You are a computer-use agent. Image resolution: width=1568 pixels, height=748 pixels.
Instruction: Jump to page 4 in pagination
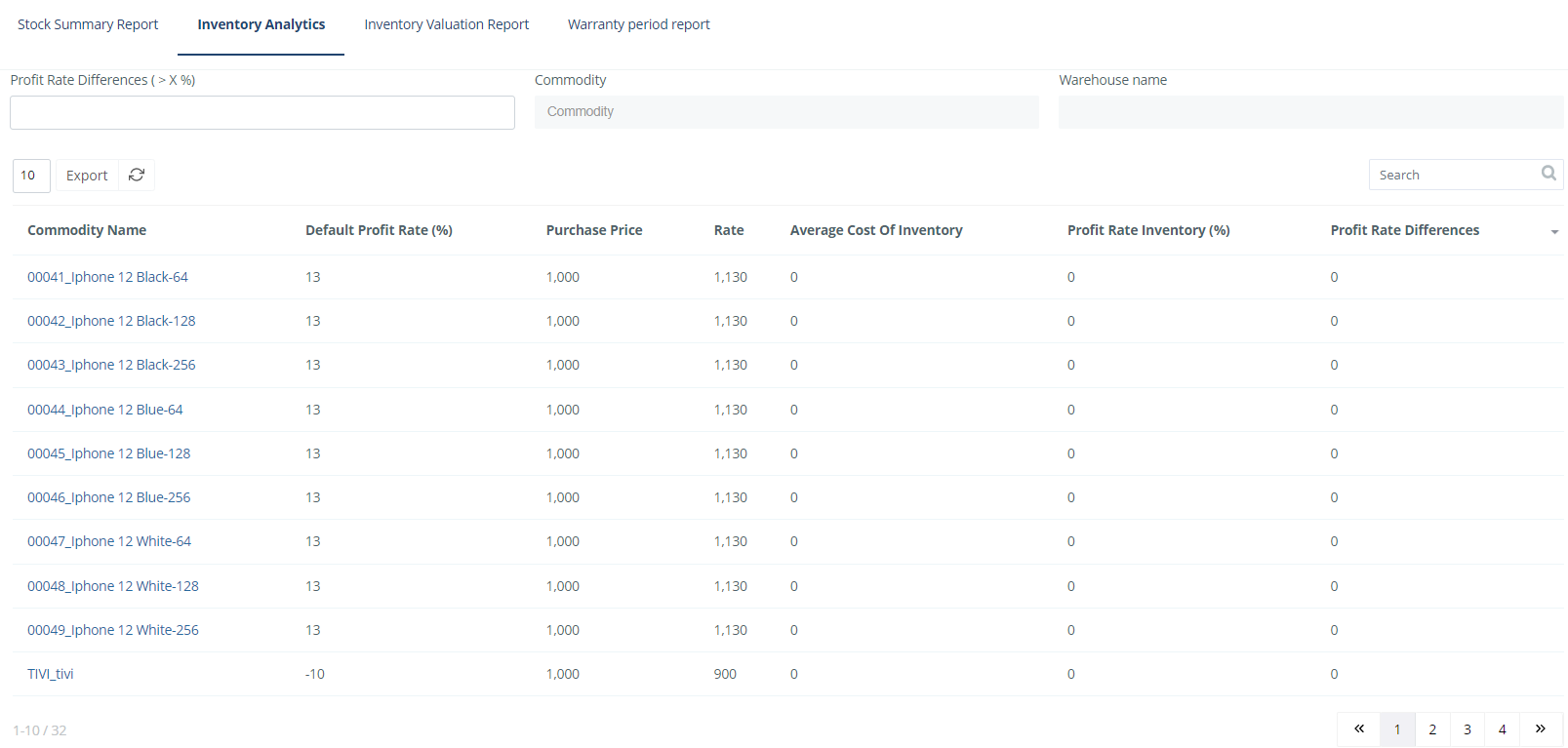tap(1502, 729)
